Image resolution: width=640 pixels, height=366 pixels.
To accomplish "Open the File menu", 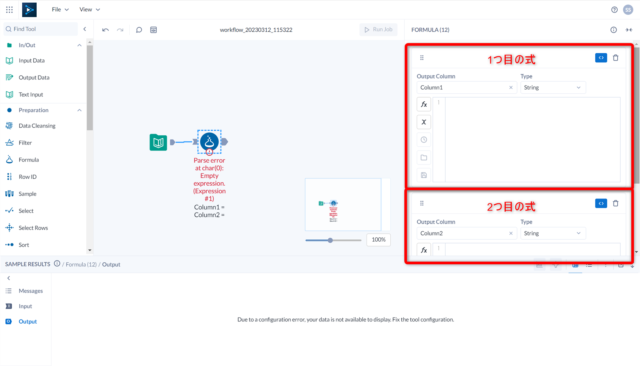I will pos(60,9).
